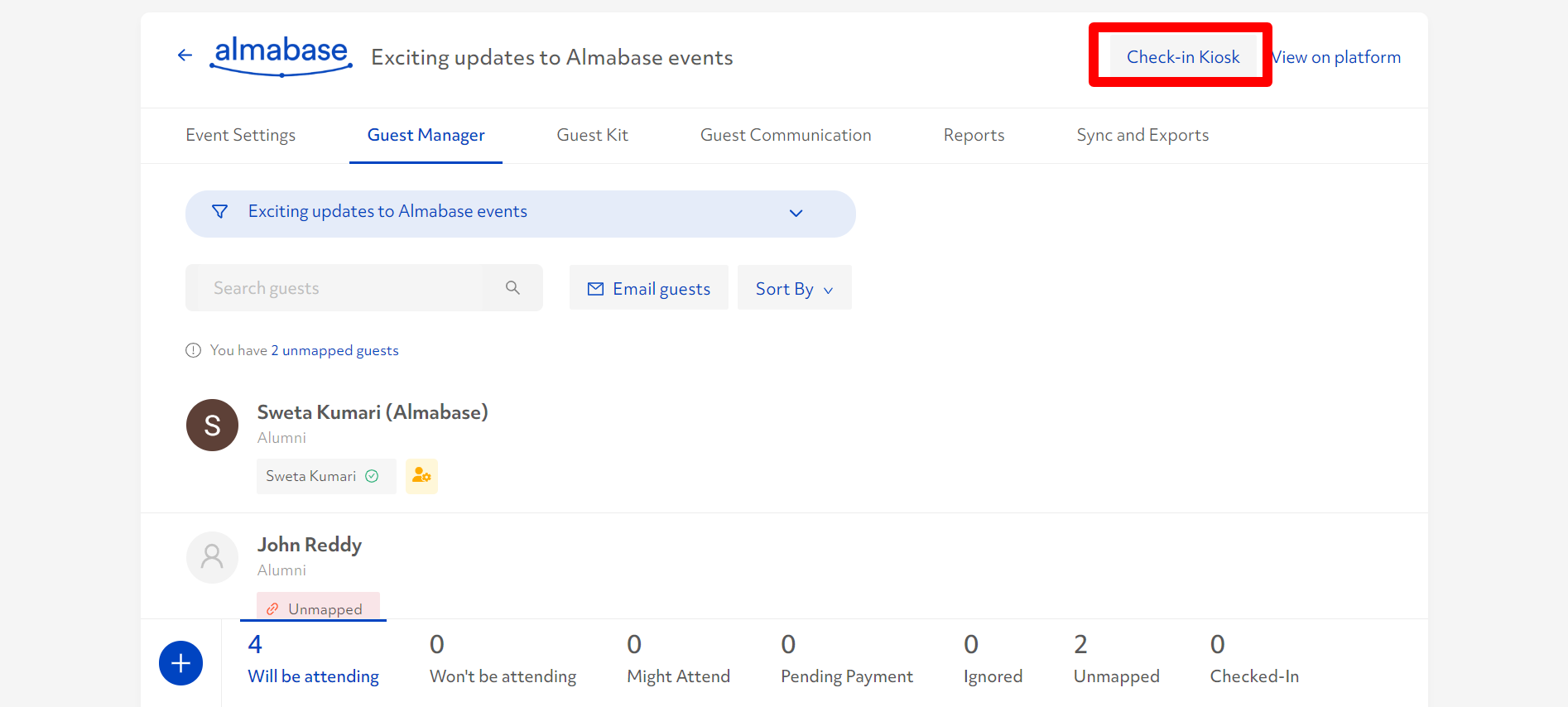
Task: Click John Reddy's Unmapped tag
Action: coord(318,607)
